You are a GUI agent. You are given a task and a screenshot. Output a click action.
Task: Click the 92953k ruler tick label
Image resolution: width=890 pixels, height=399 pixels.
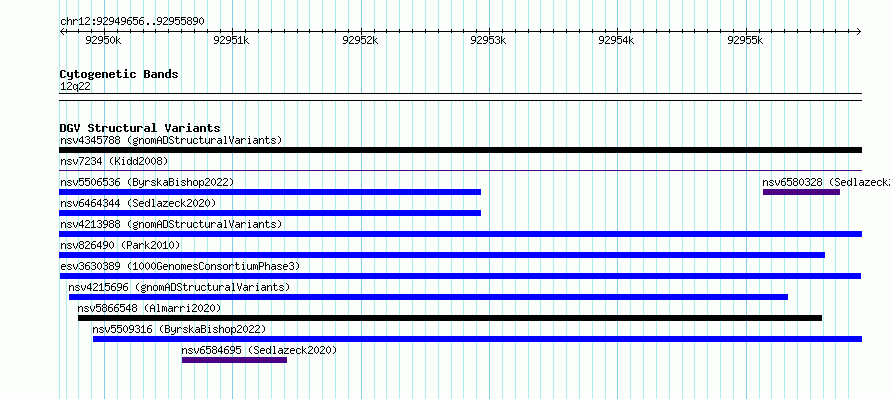coord(489,40)
